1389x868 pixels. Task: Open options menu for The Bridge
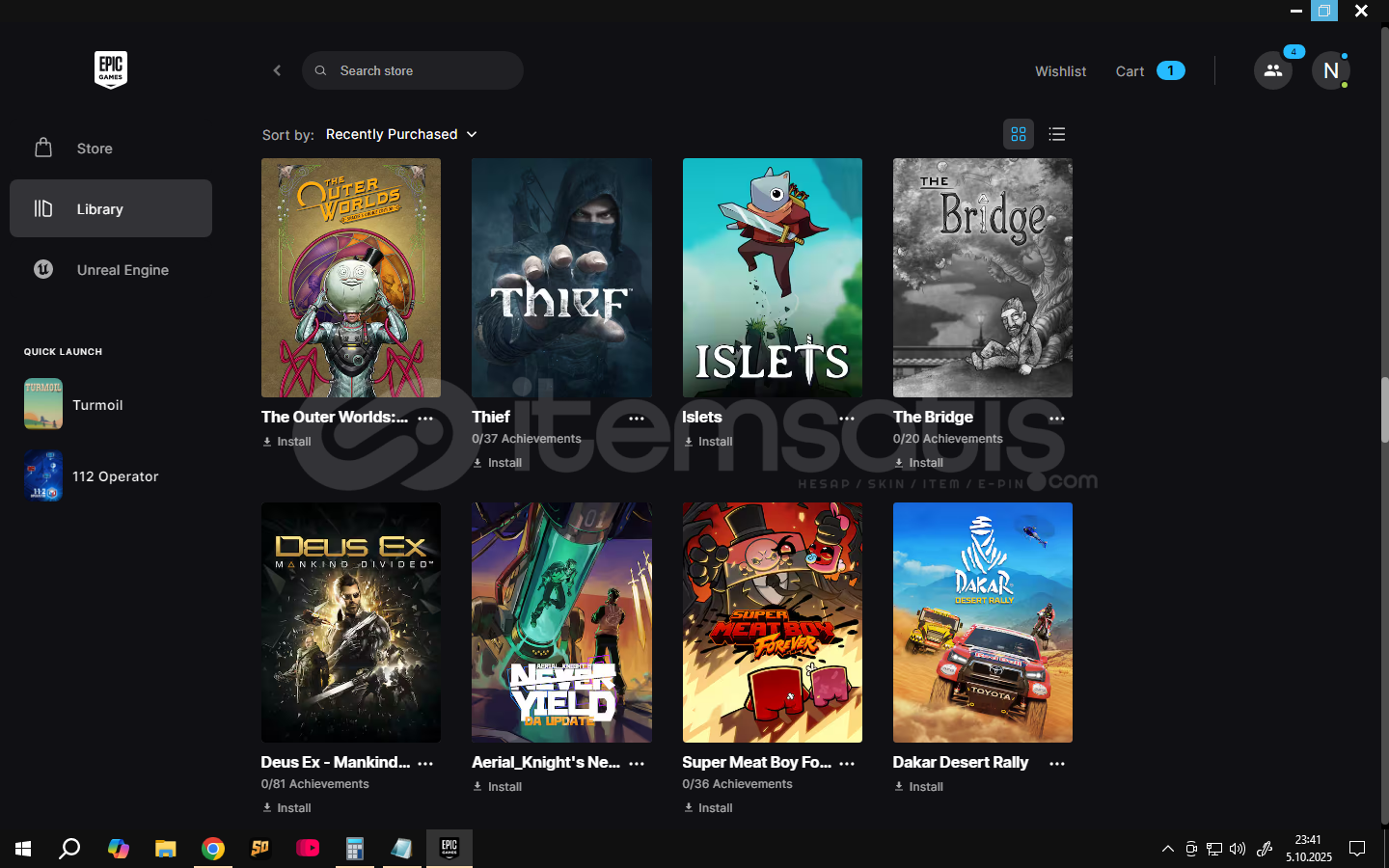tap(1057, 419)
